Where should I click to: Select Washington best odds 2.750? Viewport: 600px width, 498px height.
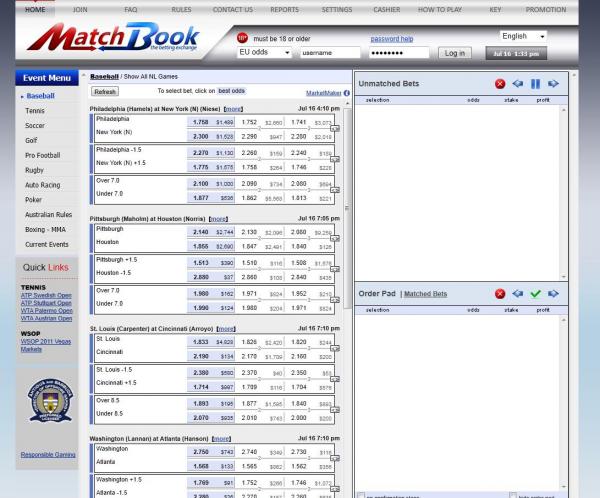211,452
